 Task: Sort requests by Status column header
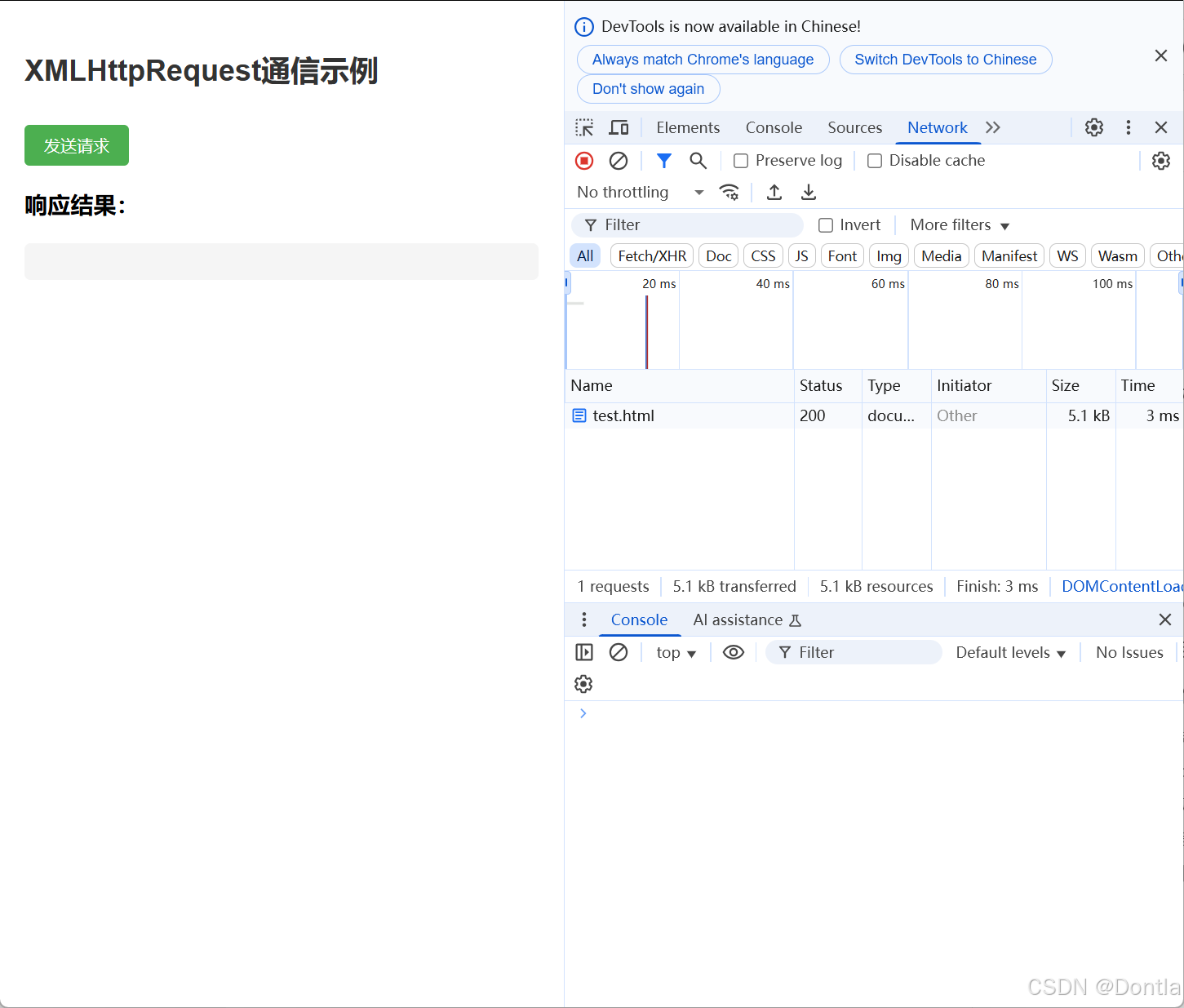click(827, 385)
